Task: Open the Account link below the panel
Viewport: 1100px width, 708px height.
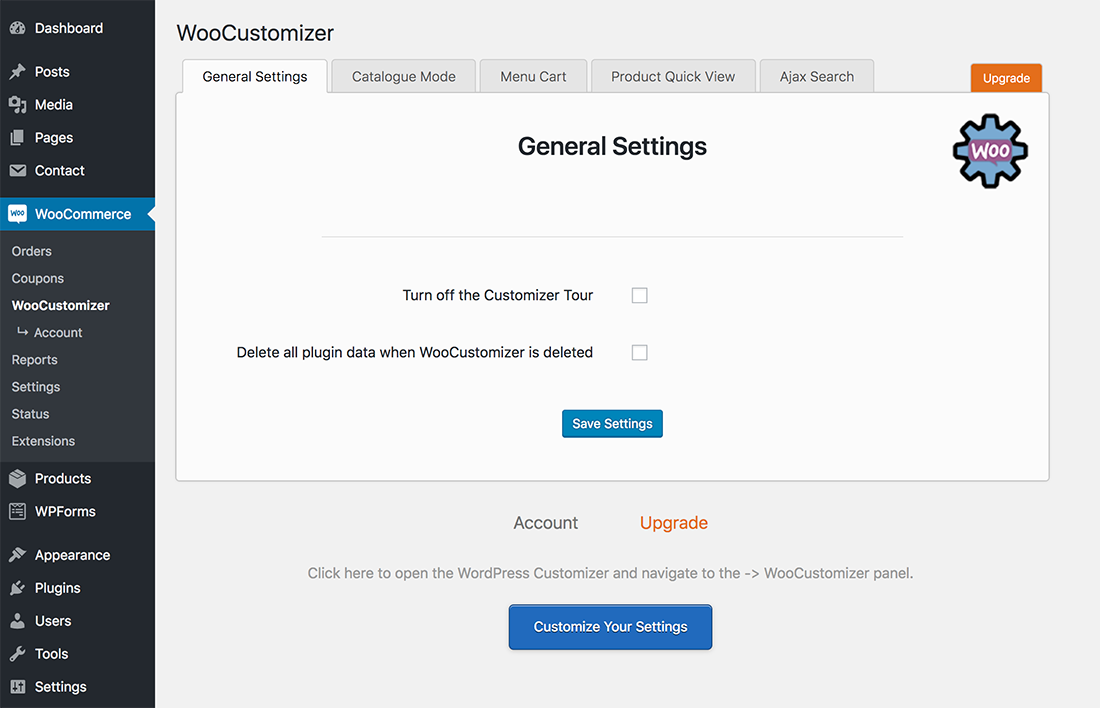Action: [x=546, y=523]
